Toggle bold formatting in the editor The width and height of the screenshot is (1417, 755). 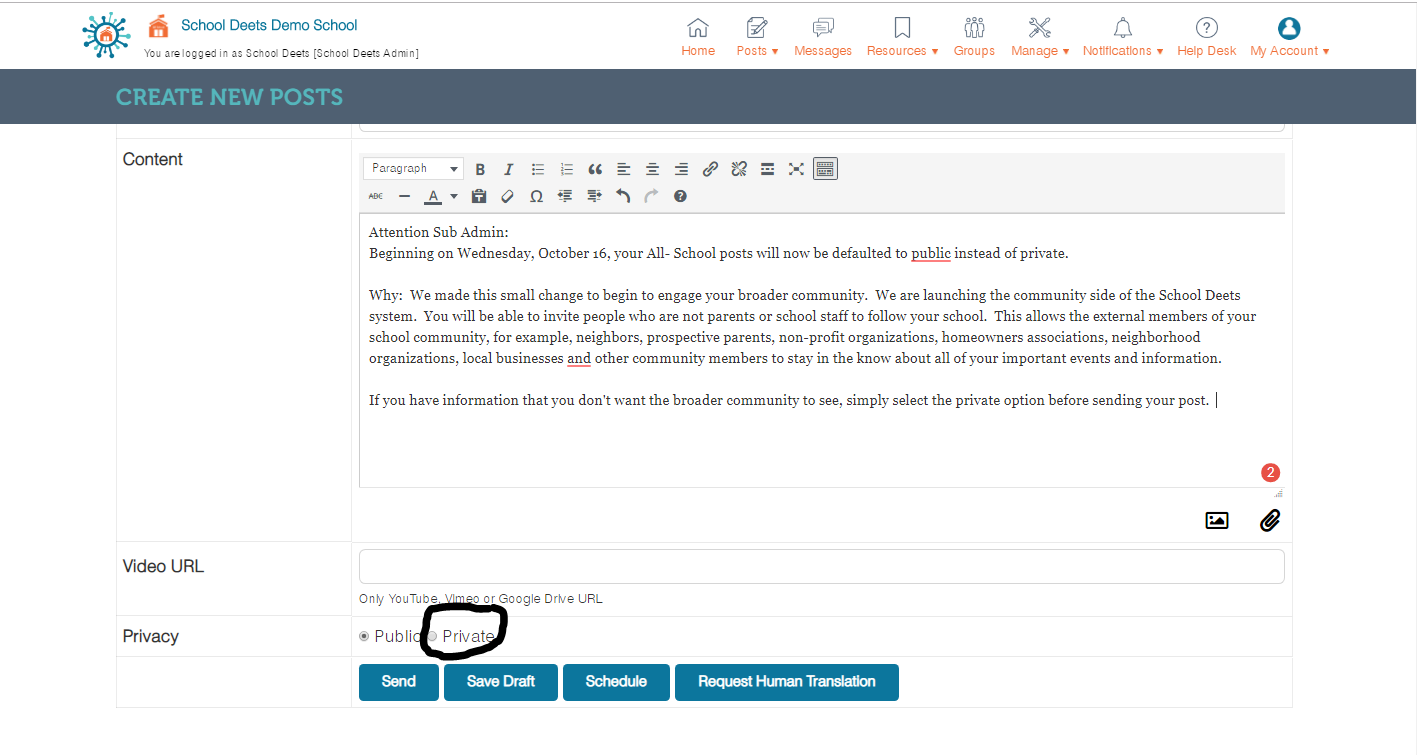[x=480, y=169]
